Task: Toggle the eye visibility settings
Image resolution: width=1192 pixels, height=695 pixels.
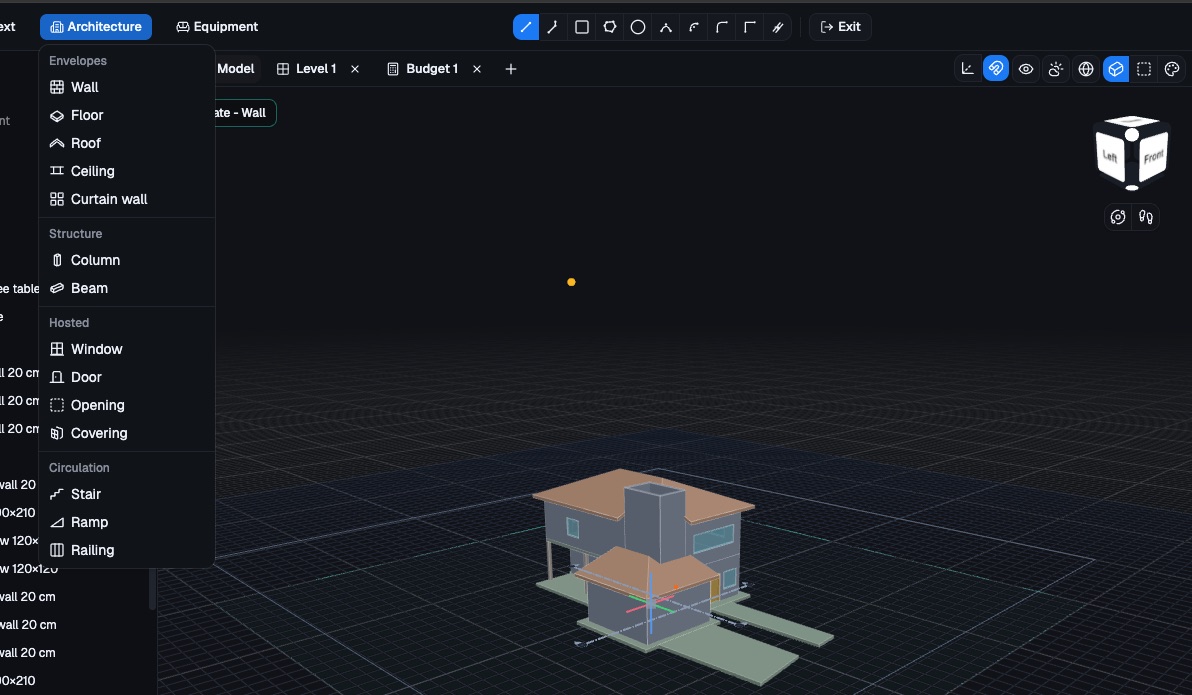Action: [x=1026, y=69]
